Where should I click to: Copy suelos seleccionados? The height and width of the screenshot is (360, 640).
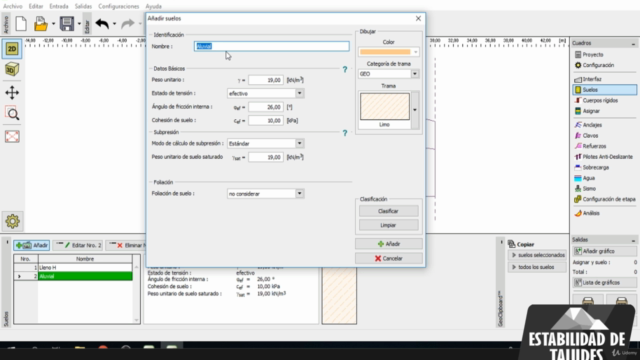(538, 255)
